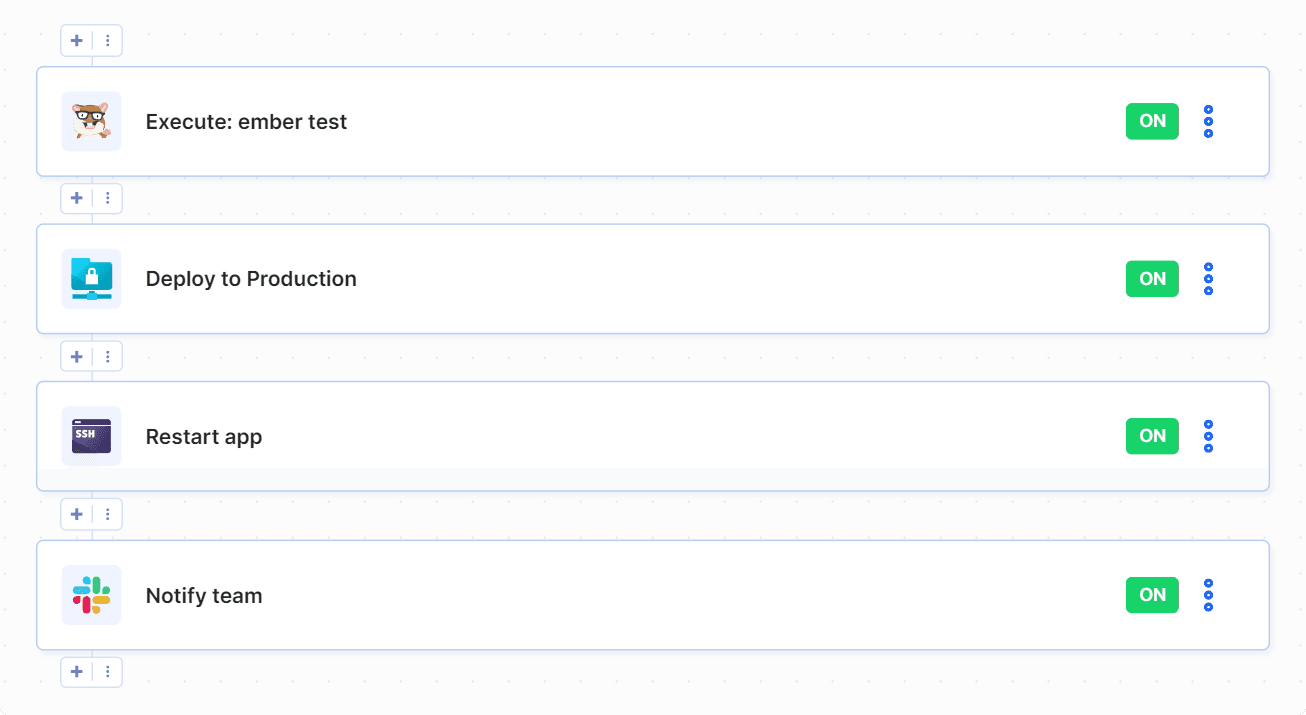Click the SSH terminal icon

91,436
